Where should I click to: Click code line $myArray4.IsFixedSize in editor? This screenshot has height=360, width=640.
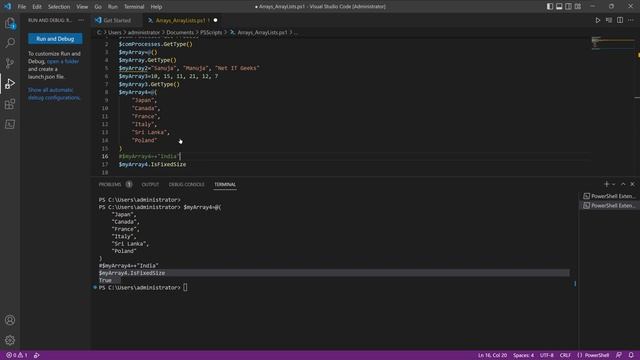coord(152,164)
